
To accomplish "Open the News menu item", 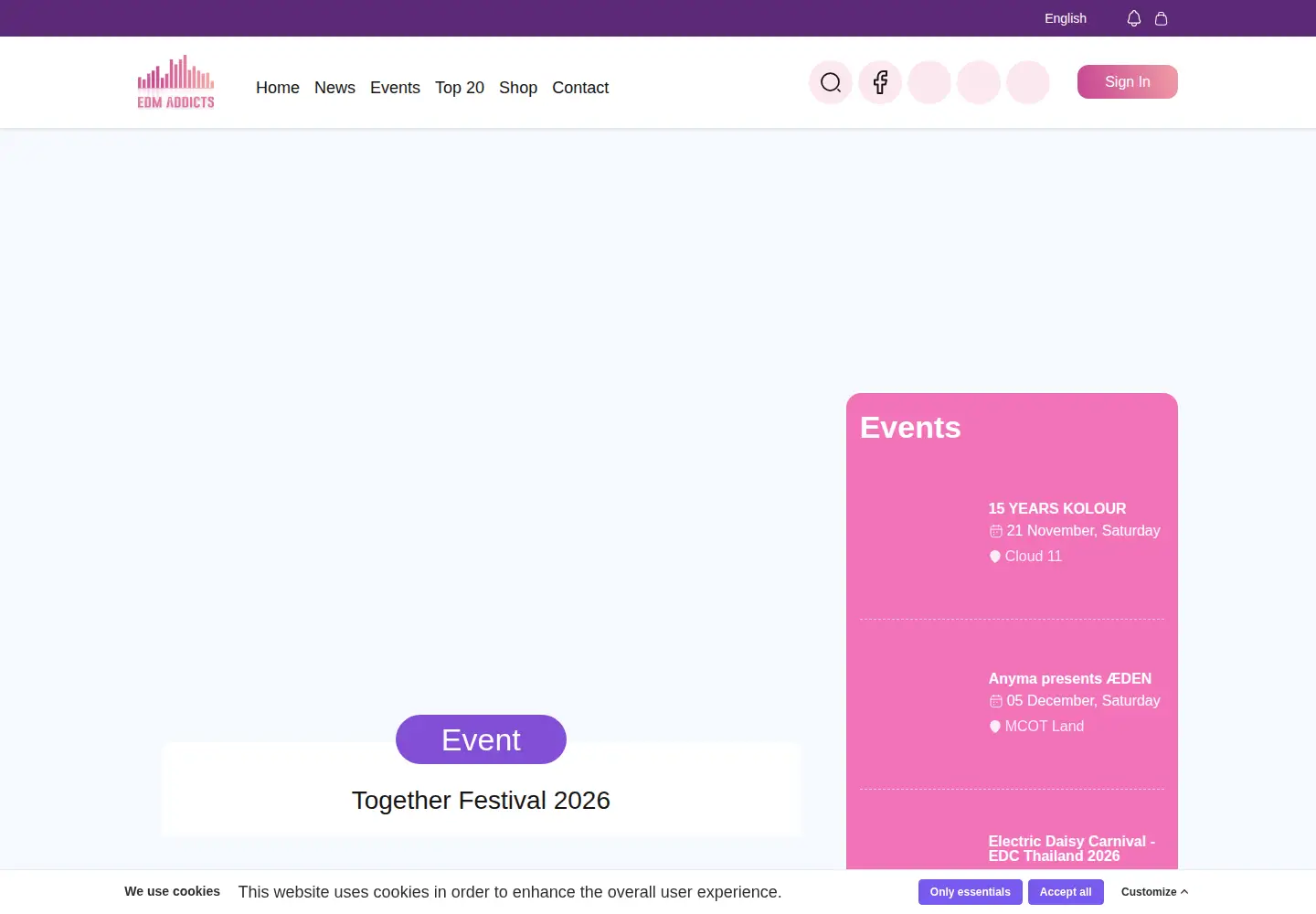I will (334, 88).
